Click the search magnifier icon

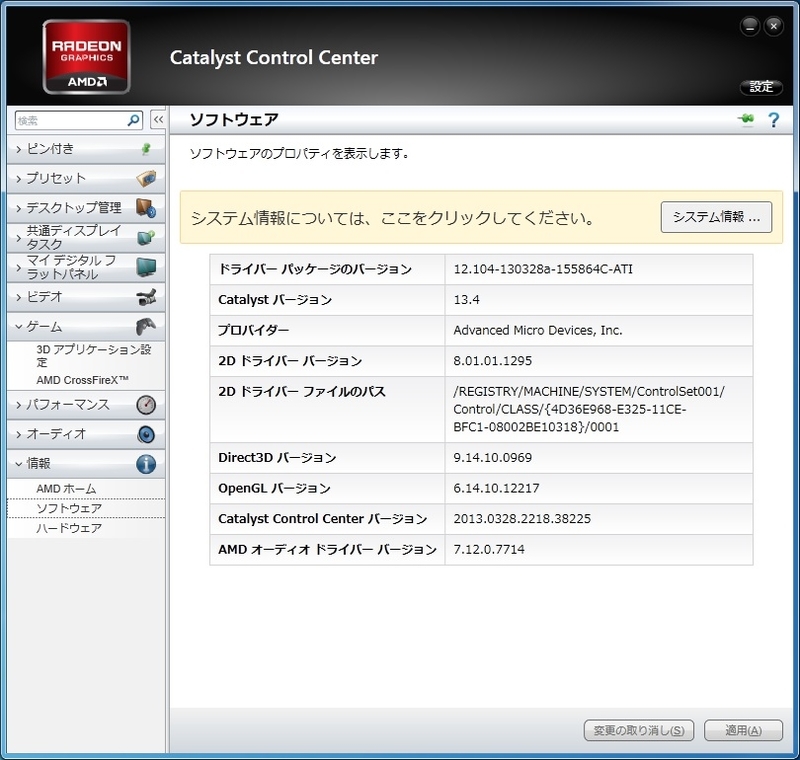coord(133,120)
